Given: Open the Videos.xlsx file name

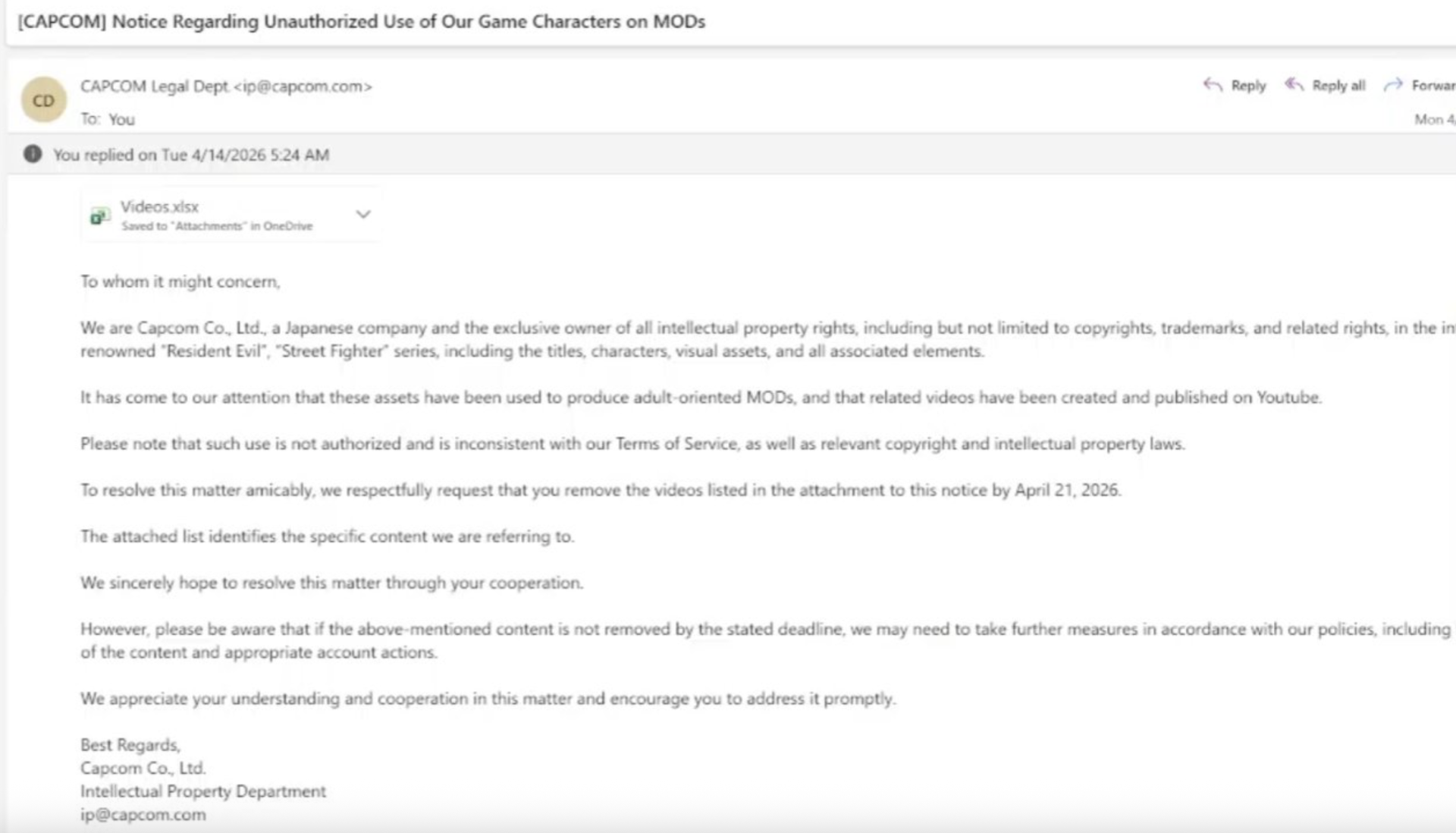Looking at the screenshot, I should pos(159,206).
